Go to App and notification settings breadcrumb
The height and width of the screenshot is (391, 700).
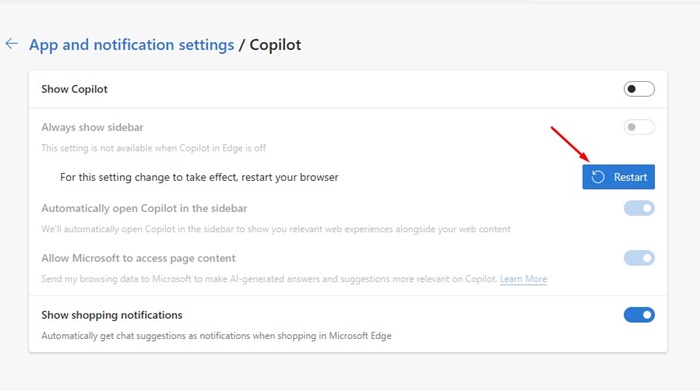pos(132,45)
